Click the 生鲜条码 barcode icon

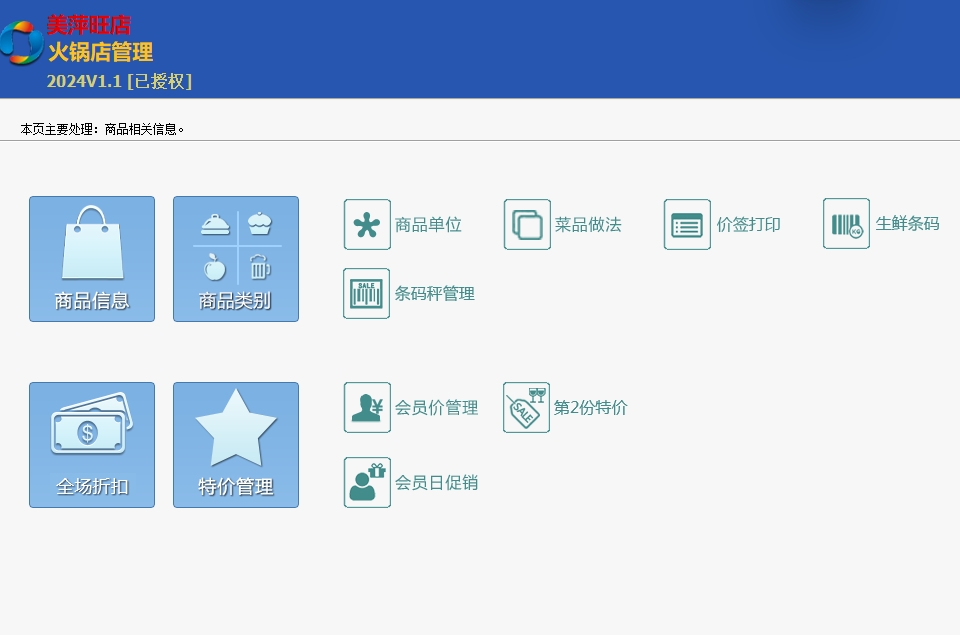(846, 223)
